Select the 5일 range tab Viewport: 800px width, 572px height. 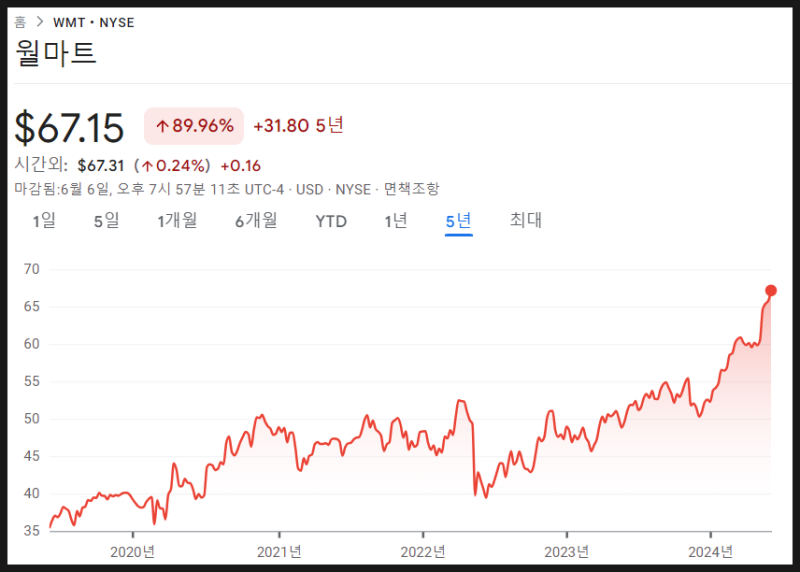pos(107,221)
